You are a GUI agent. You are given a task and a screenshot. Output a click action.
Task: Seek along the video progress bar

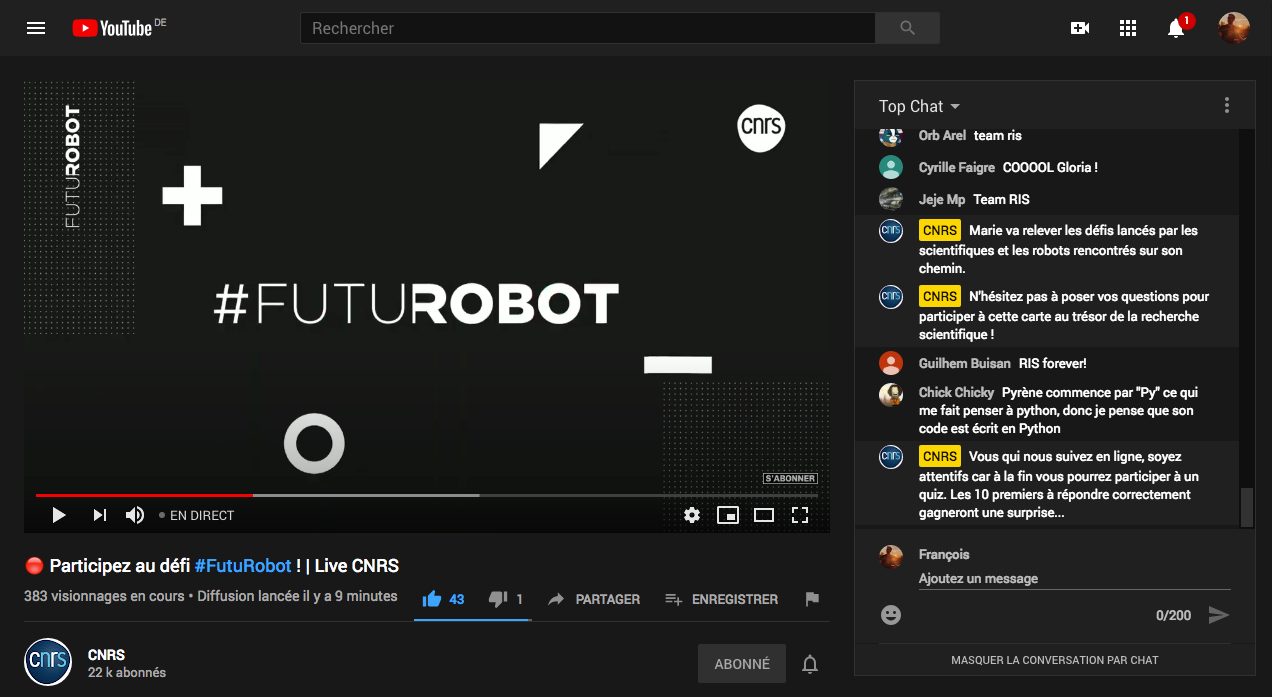click(x=426, y=495)
